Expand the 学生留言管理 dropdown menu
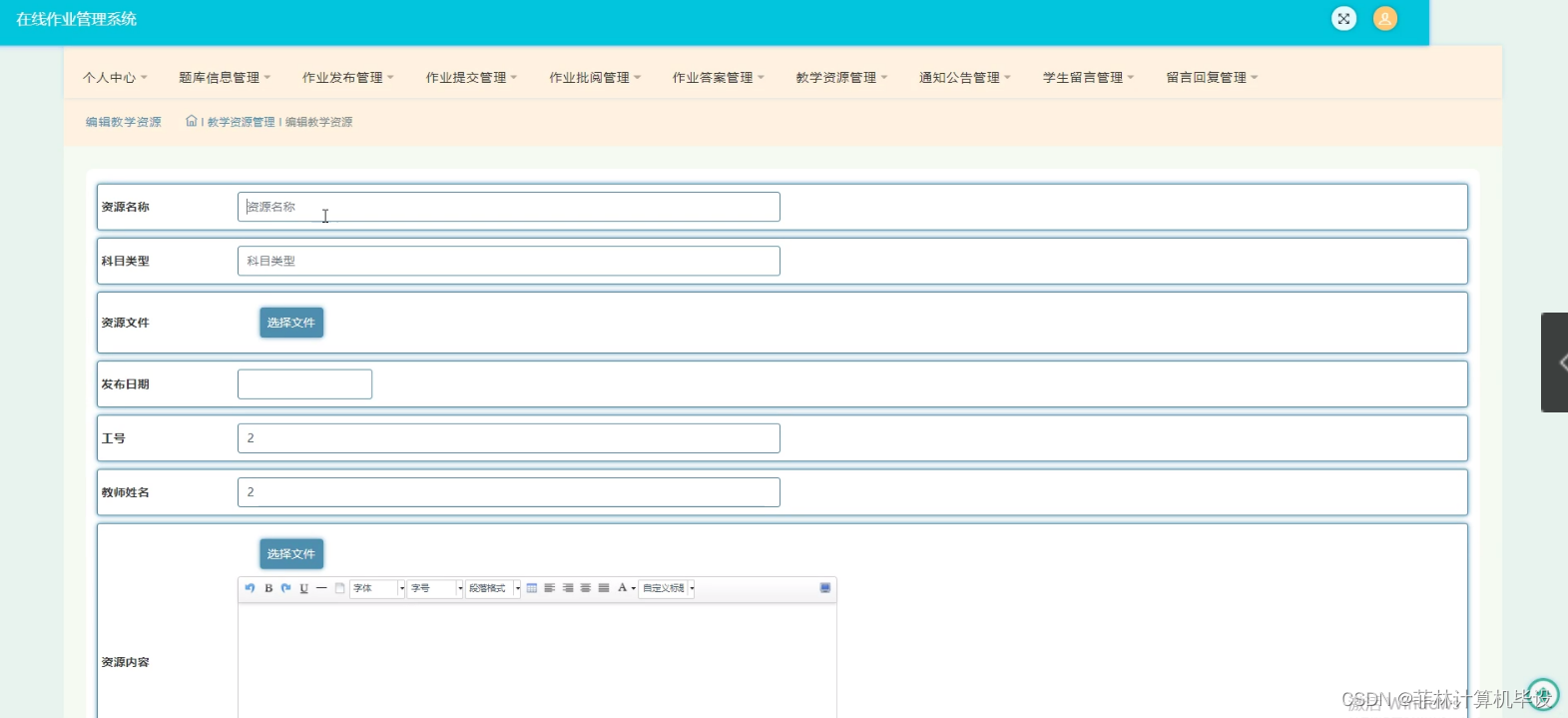Viewport: 1568px width, 718px height. [1089, 77]
